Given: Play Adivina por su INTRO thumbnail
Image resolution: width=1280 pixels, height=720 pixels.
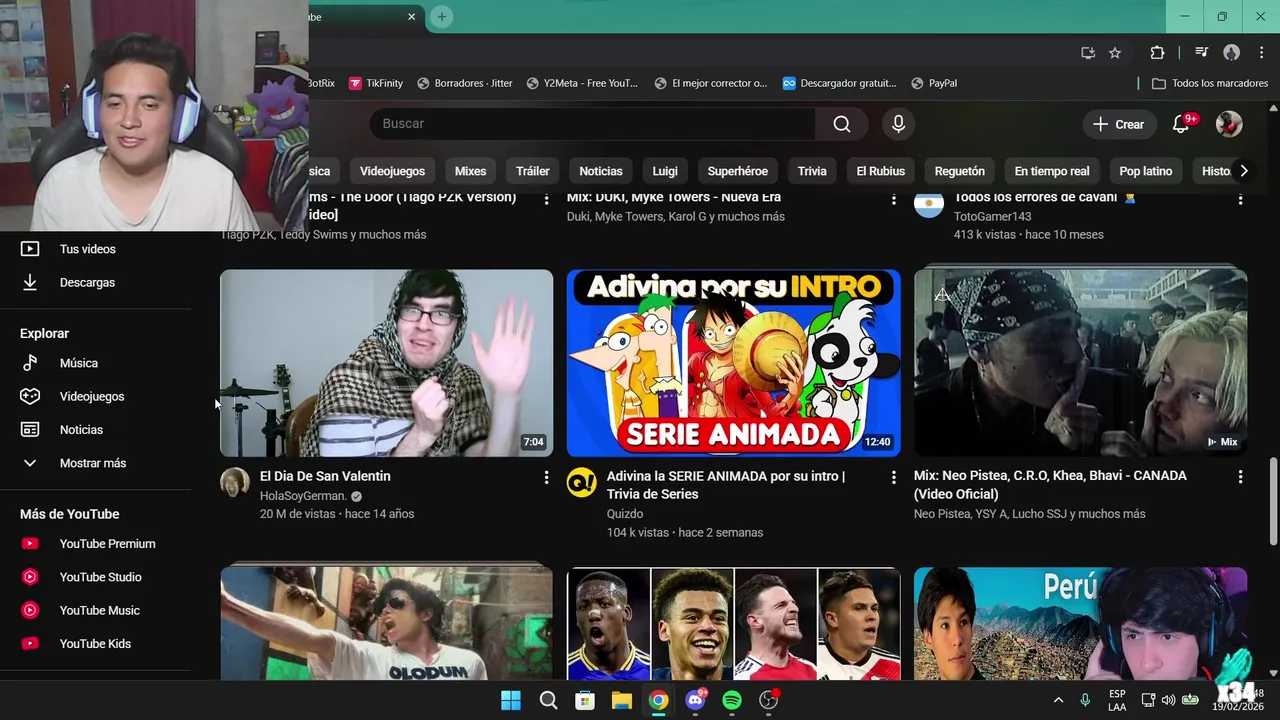Looking at the screenshot, I should coord(733,363).
